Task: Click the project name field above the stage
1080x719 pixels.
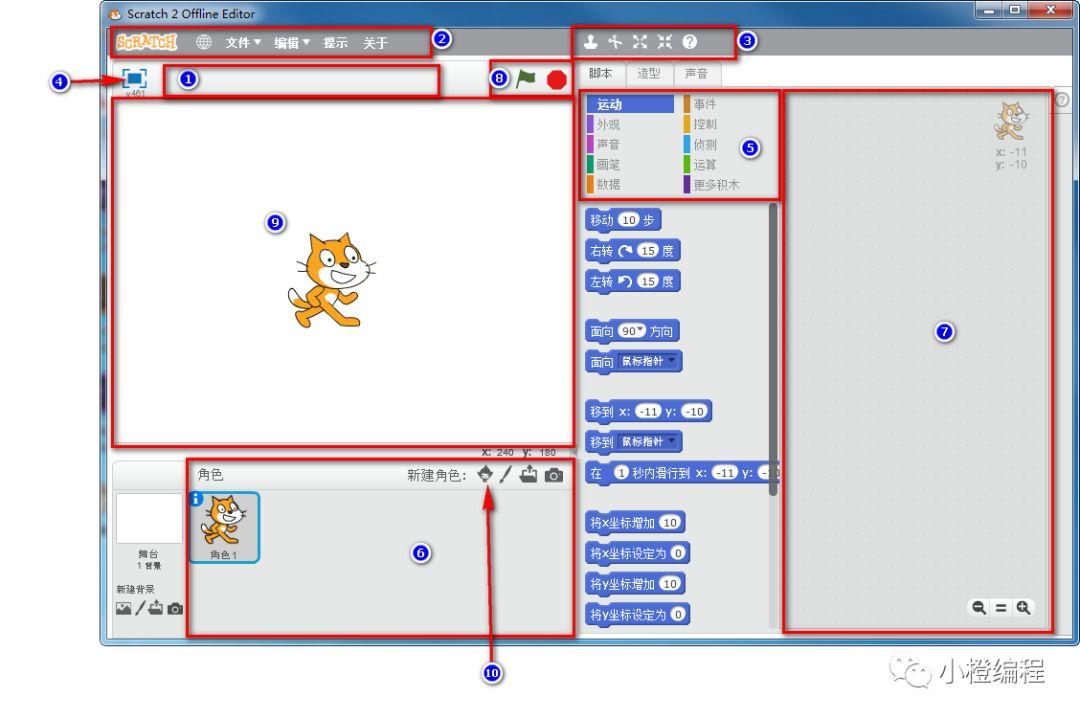Action: click(x=301, y=81)
